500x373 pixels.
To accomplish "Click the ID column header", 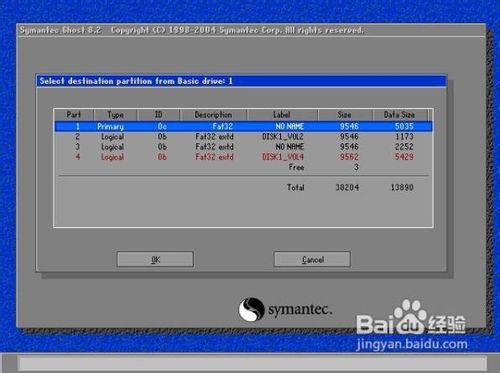I will tap(158, 115).
